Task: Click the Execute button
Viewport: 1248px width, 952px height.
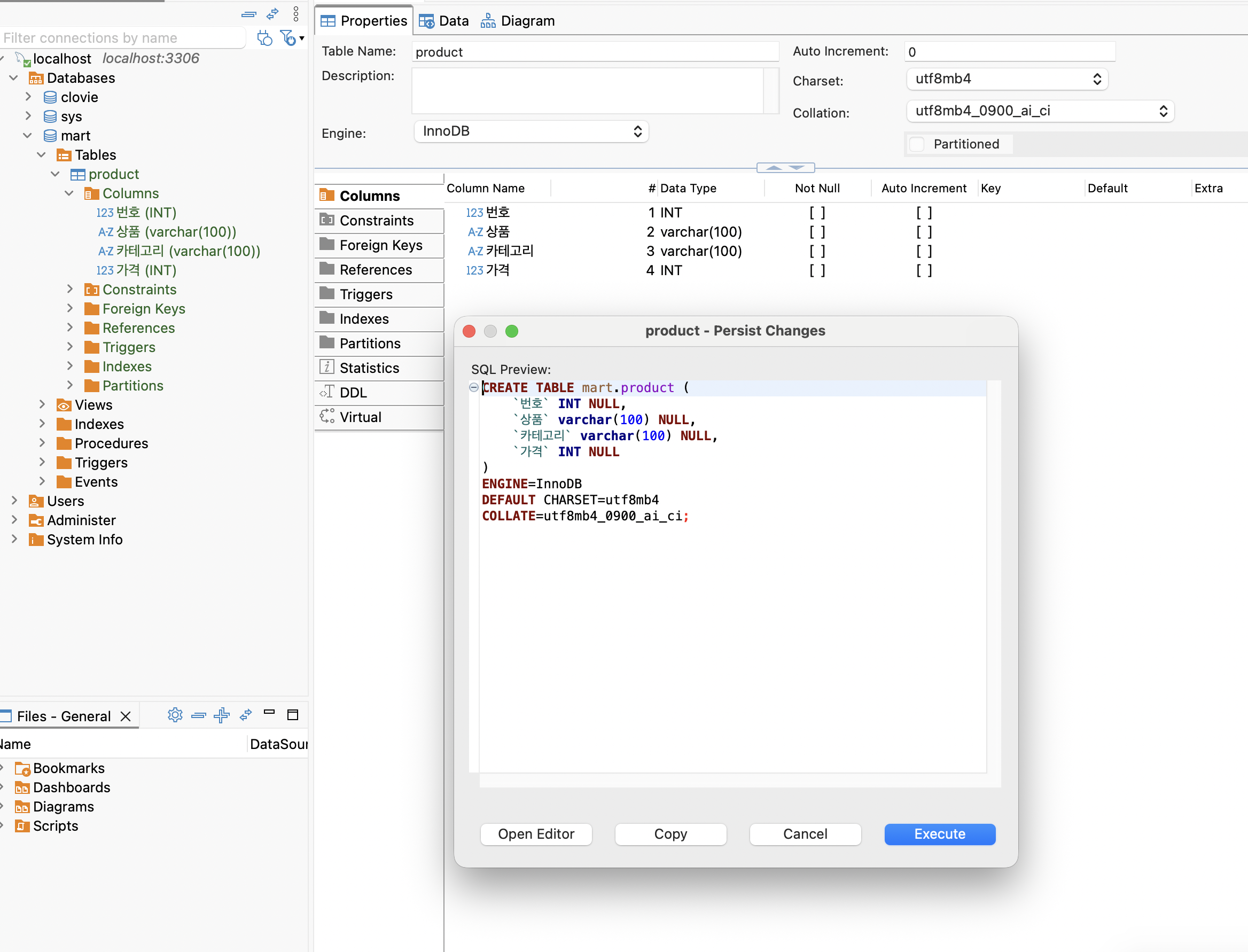Action: 939,834
